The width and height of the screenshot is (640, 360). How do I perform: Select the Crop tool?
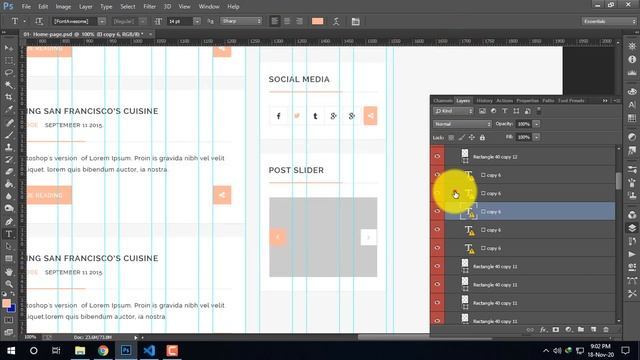[x=9, y=97]
